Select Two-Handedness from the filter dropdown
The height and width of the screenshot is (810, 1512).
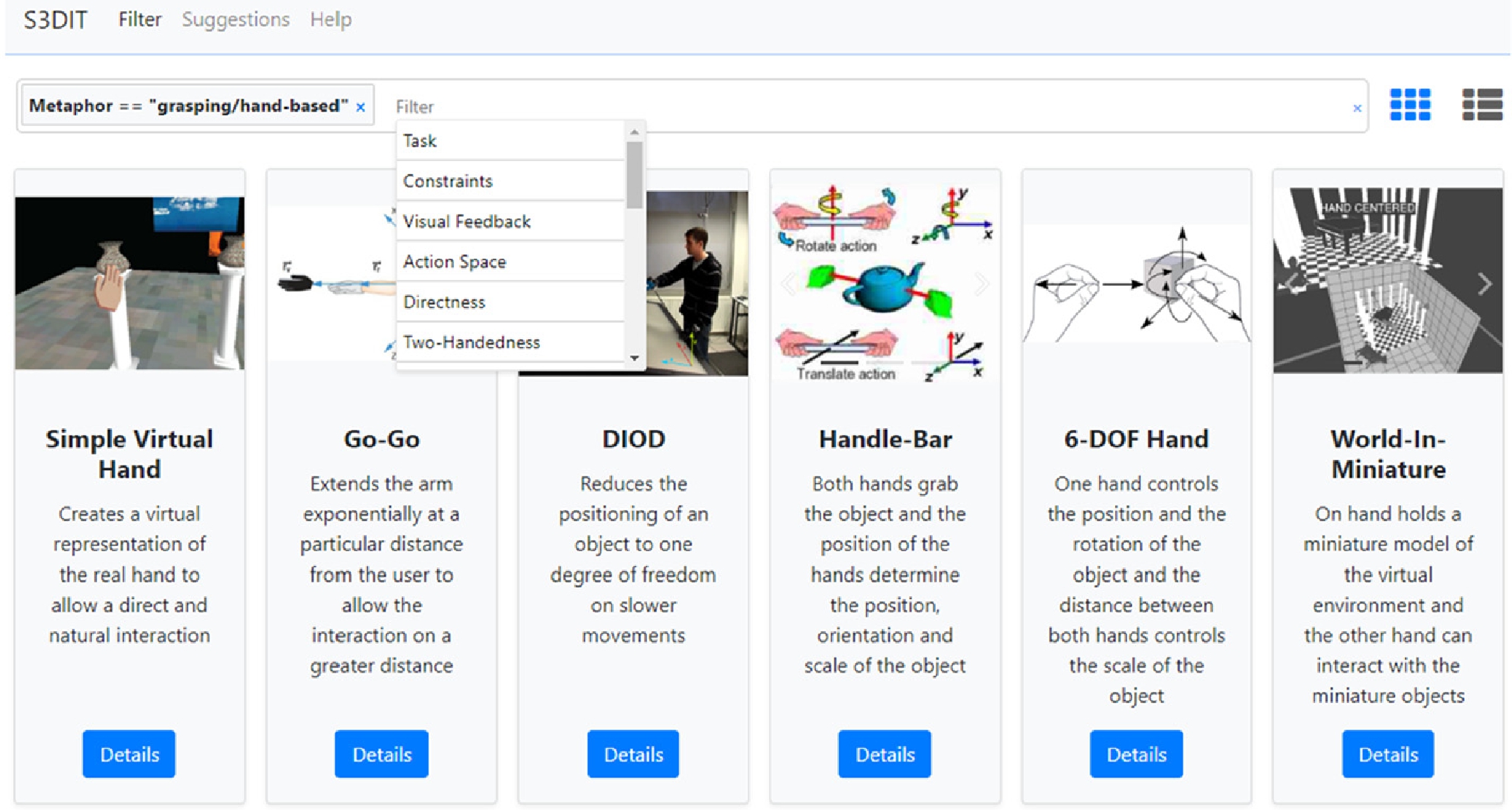pos(472,342)
